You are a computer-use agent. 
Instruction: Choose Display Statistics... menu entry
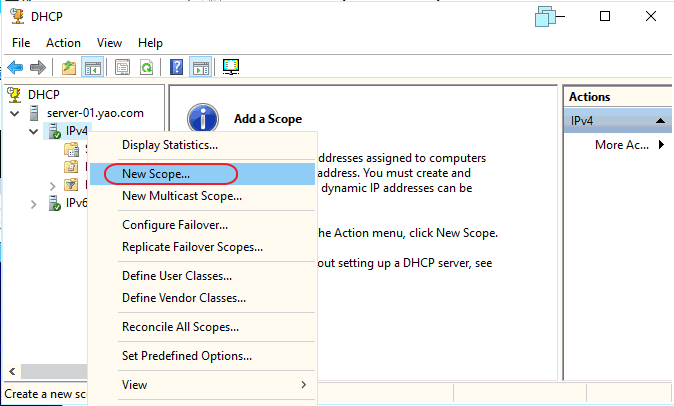click(x=170, y=145)
